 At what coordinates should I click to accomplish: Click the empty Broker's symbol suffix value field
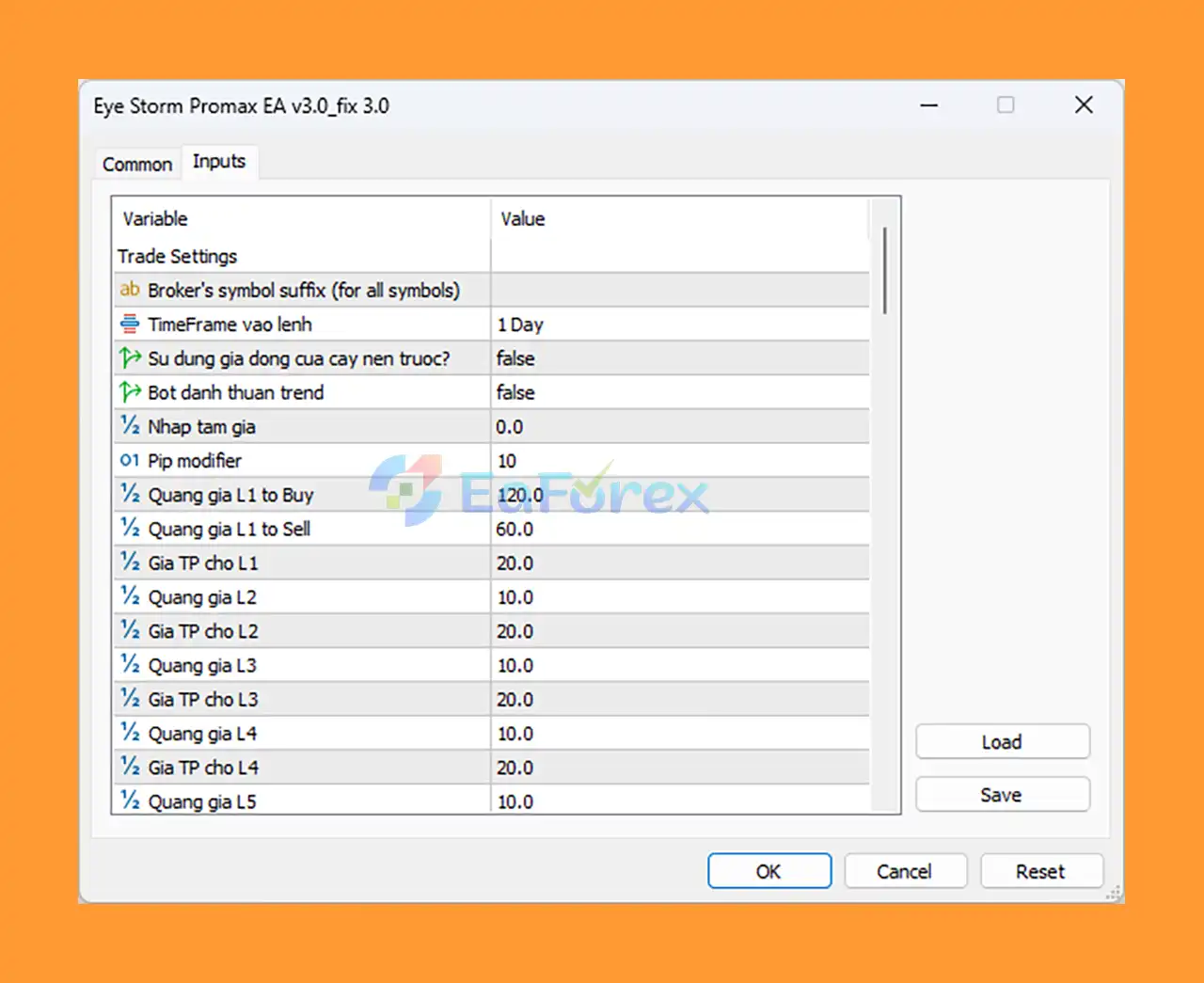pos(677,290)
